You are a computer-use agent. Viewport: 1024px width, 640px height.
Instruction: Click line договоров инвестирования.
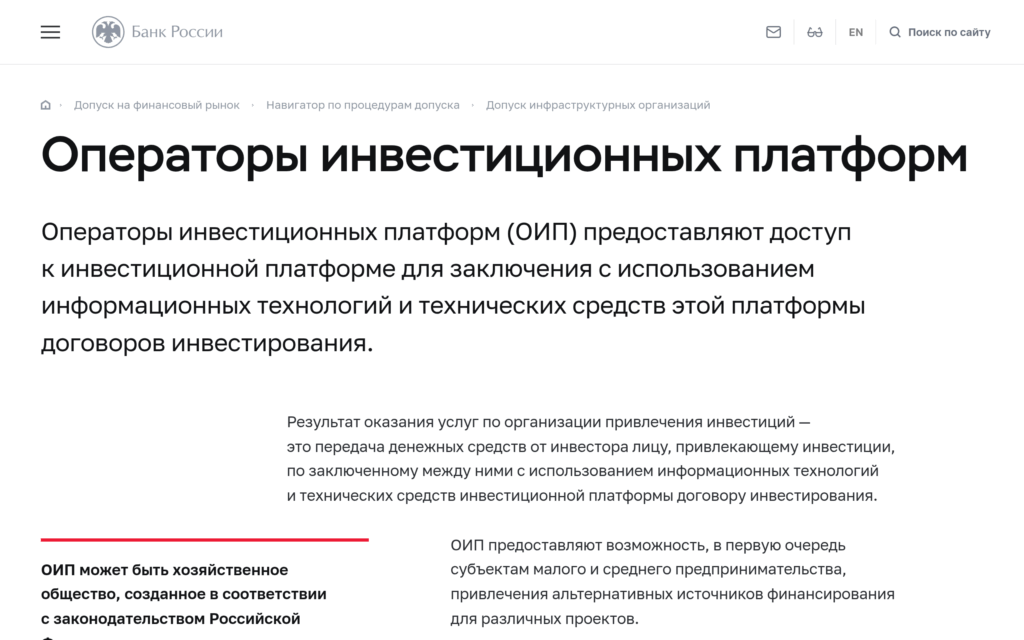point(207,344)
